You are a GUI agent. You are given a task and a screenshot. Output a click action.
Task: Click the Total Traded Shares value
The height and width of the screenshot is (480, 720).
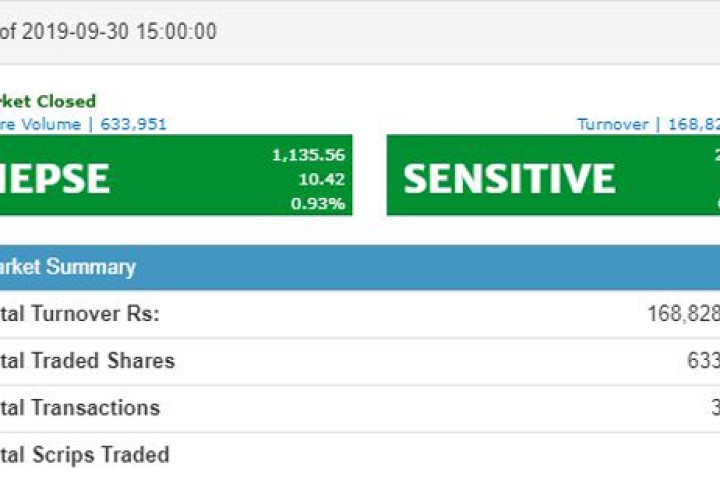coord(702,361)
